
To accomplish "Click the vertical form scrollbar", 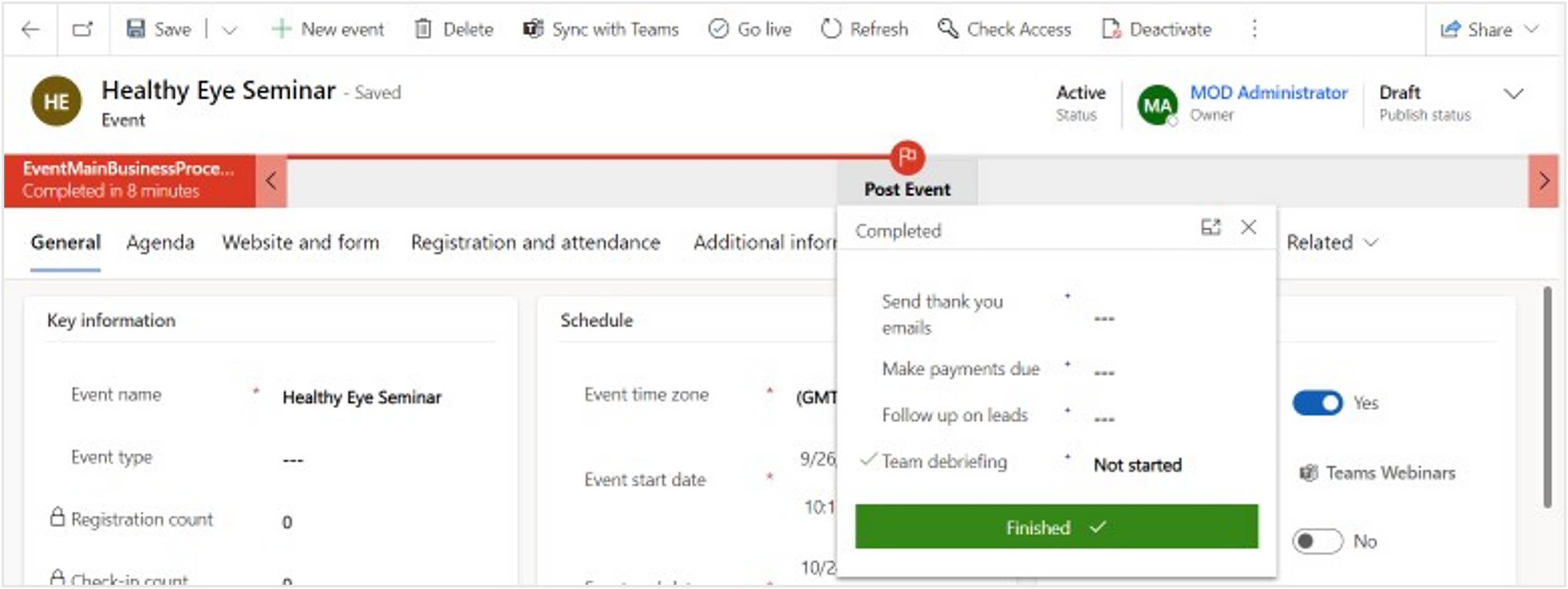I will point(1547,397).
